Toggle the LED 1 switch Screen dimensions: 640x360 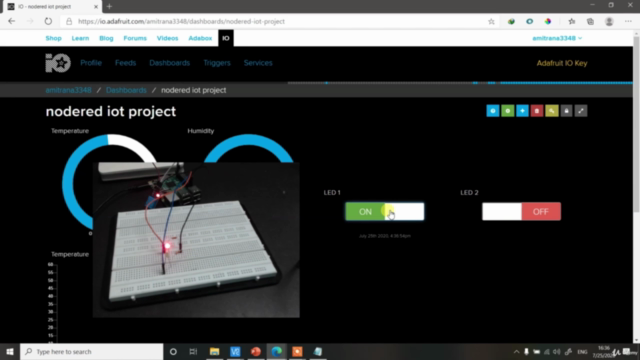point(384,211)
